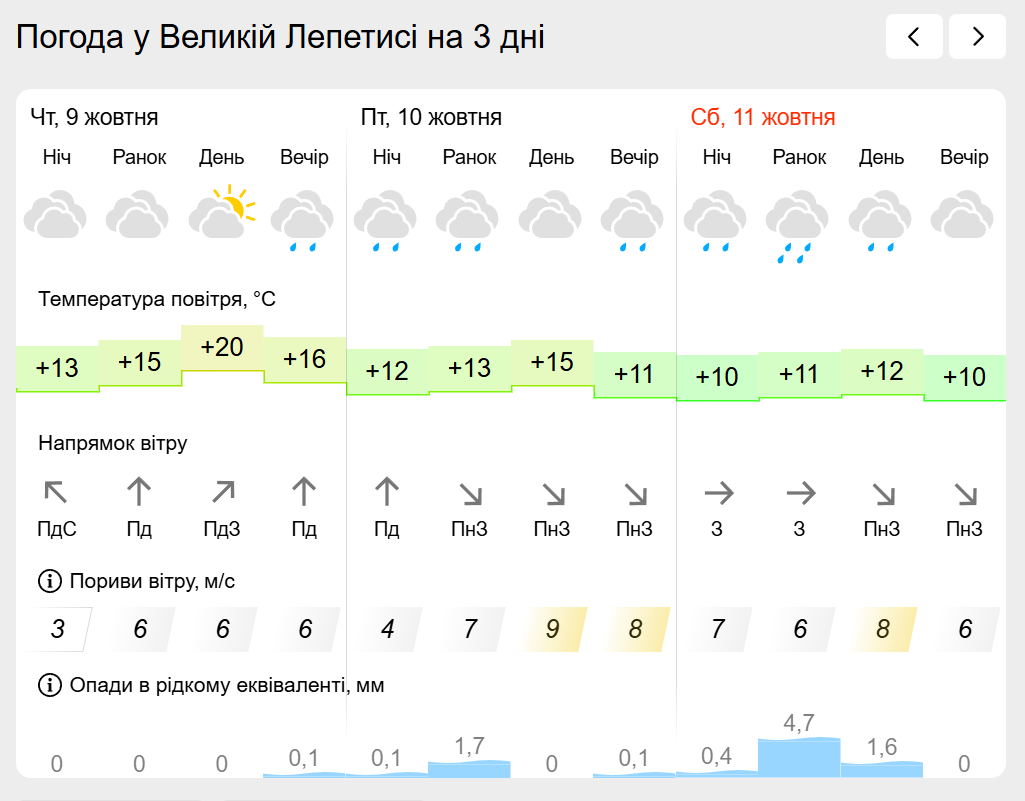1025x801 pixels.
Task: Click Thursday night northwest wind arrow
Action: [57, 492]
